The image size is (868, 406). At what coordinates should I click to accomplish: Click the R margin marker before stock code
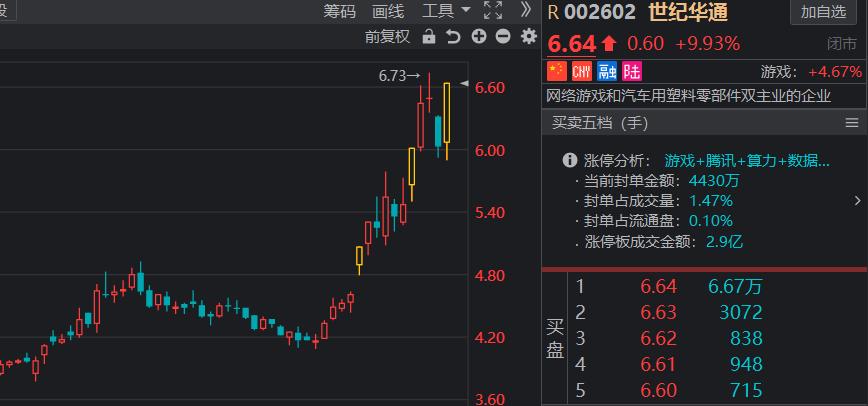pos(553,12)
